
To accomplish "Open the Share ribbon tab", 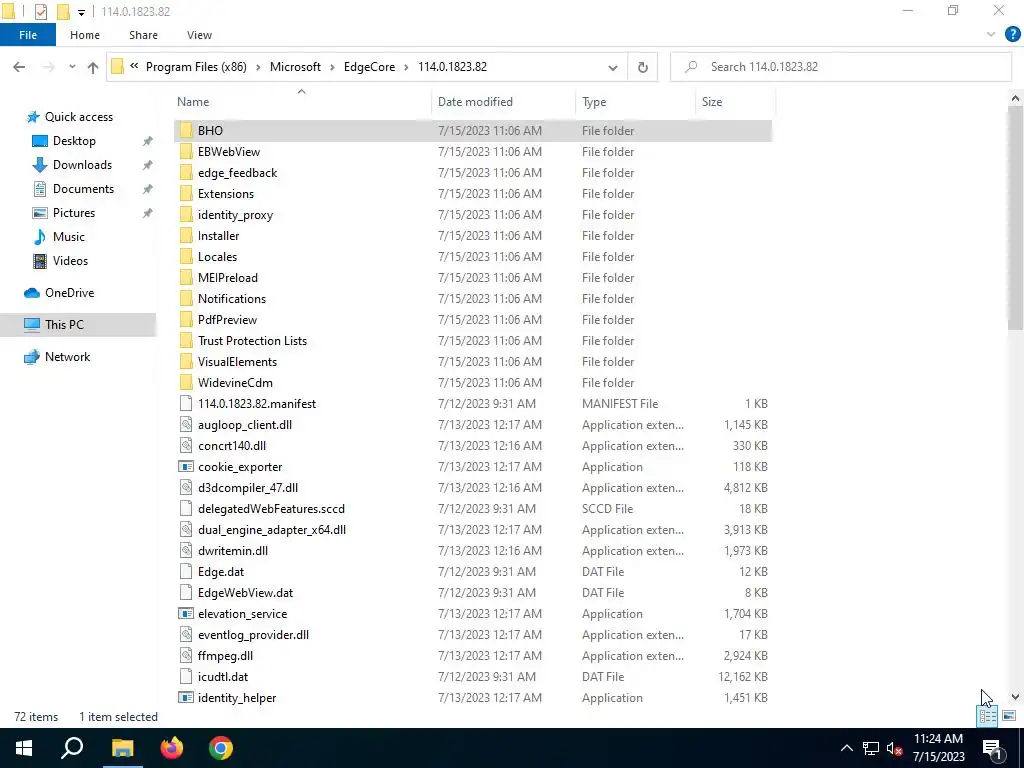I will pos(143,35).
